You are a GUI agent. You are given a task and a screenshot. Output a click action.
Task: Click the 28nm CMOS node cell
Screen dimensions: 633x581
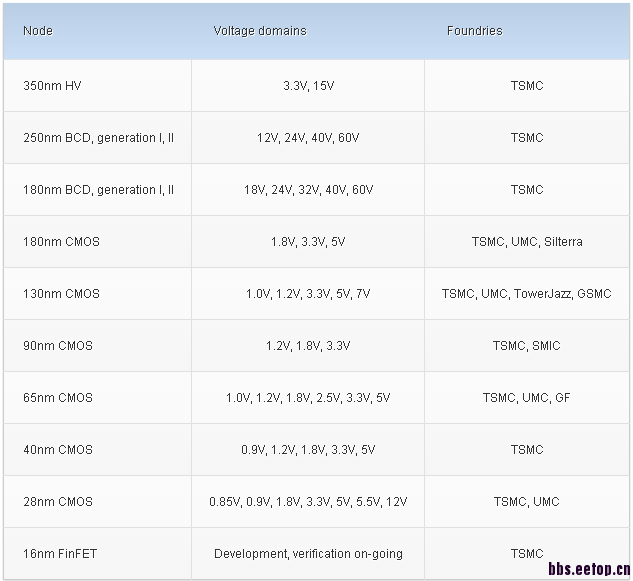58,502
